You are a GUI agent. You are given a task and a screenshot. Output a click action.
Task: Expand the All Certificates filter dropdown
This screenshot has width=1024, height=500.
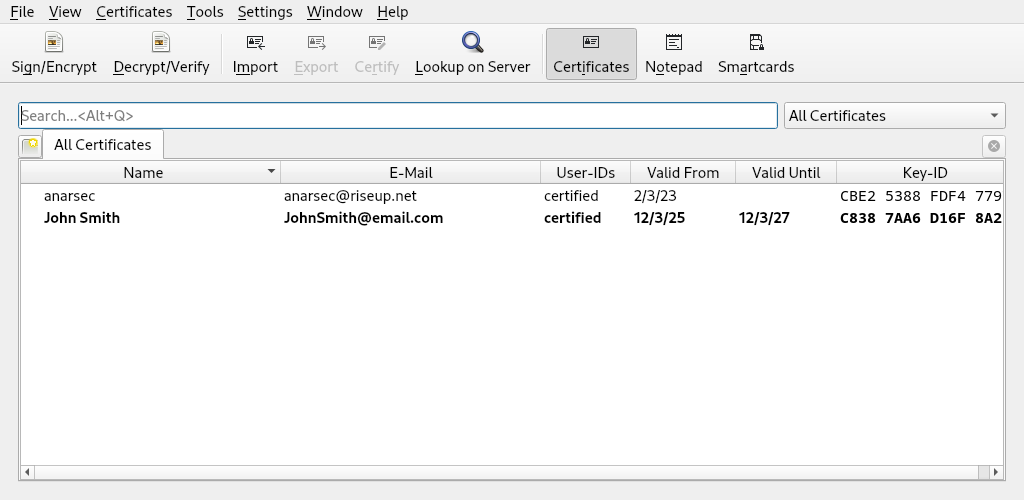tap(894, 116)
